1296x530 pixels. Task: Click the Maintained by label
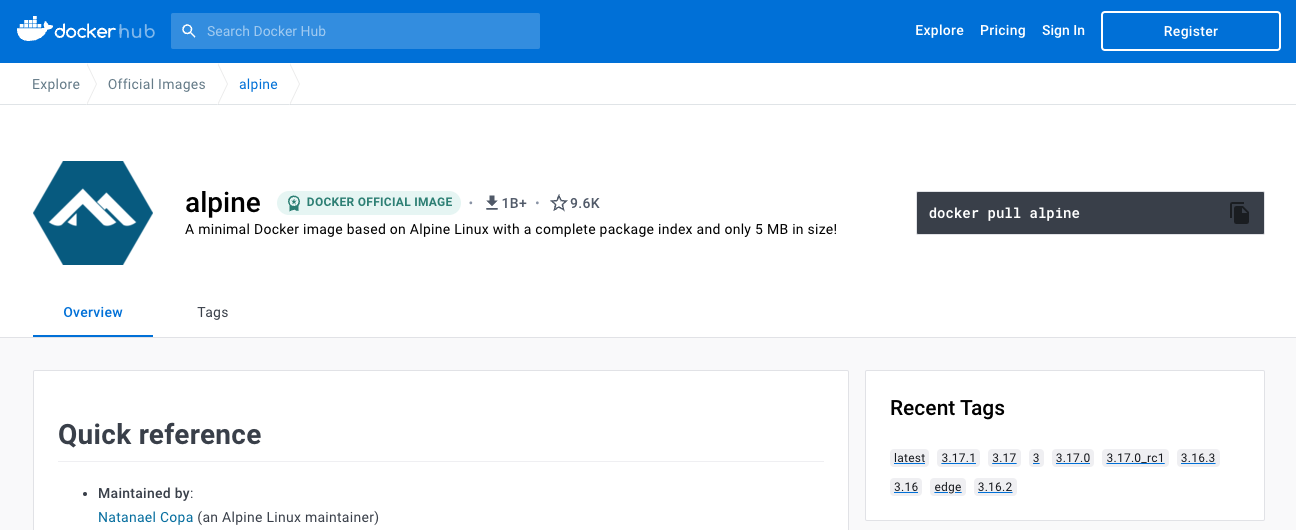pos(145,493)
